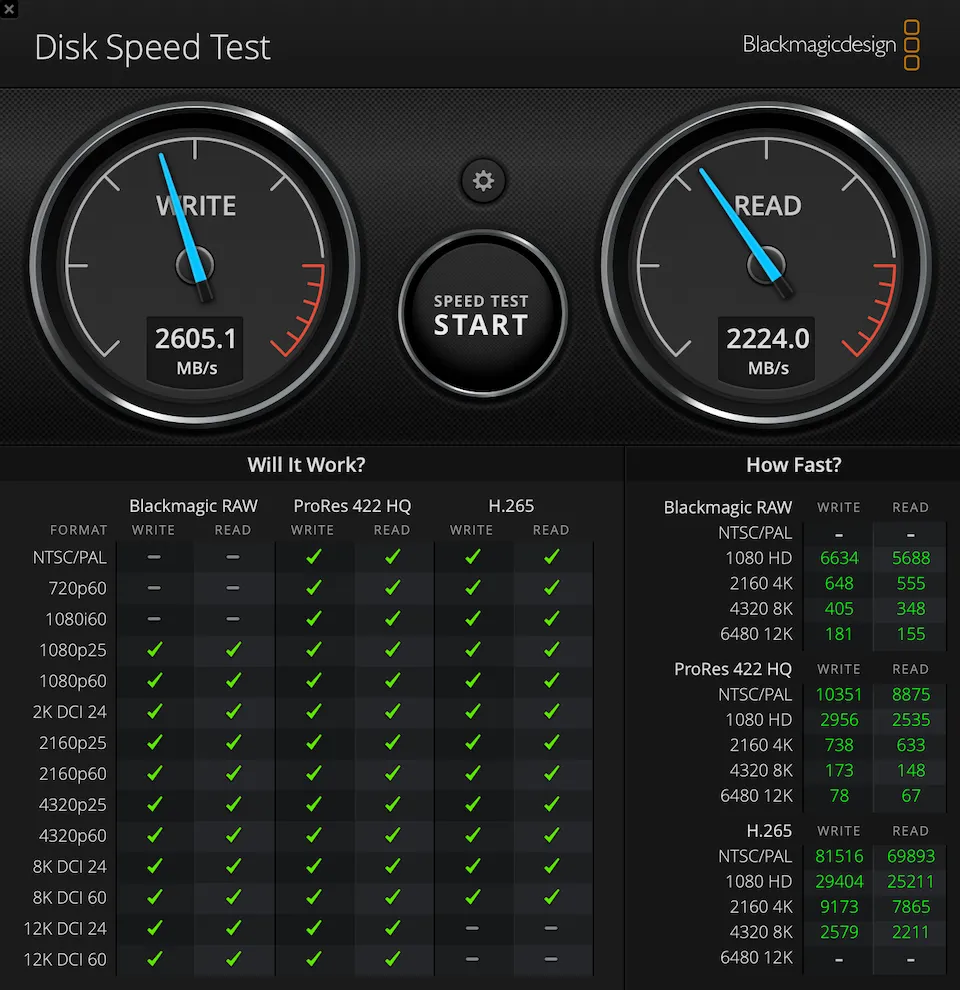Click the Blackmagicdesign logo
The image size is (960, 990).
click(x=818, y=45)
